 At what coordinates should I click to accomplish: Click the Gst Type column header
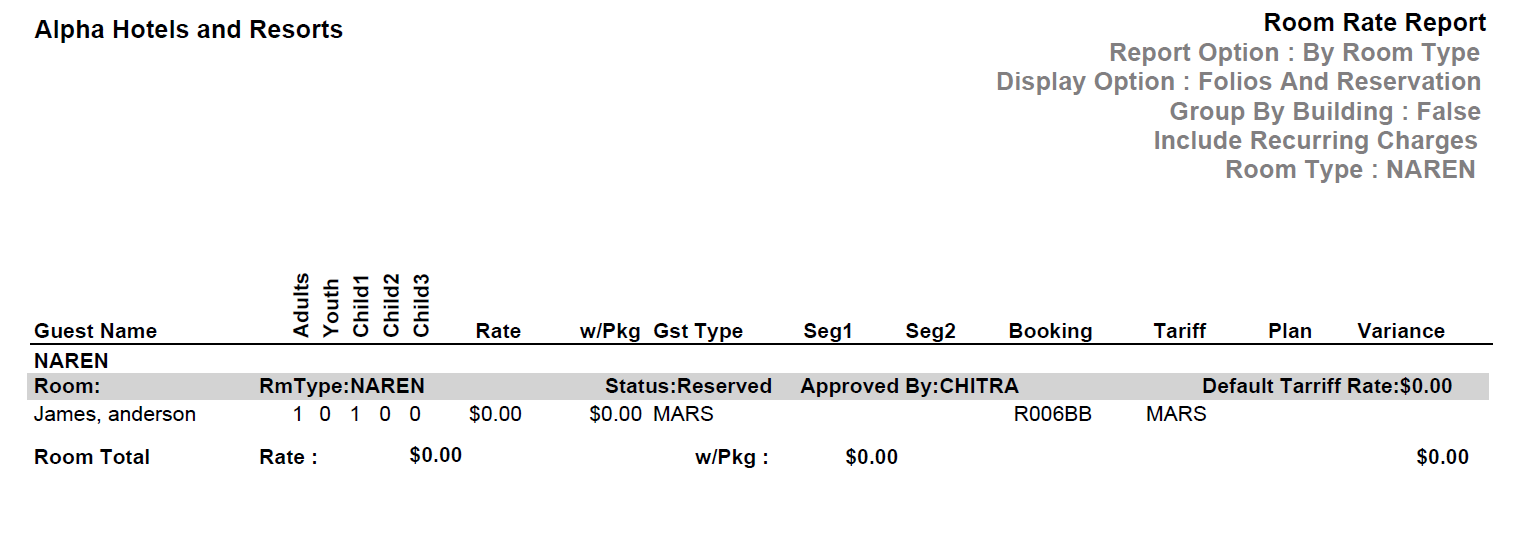[698, 331]
